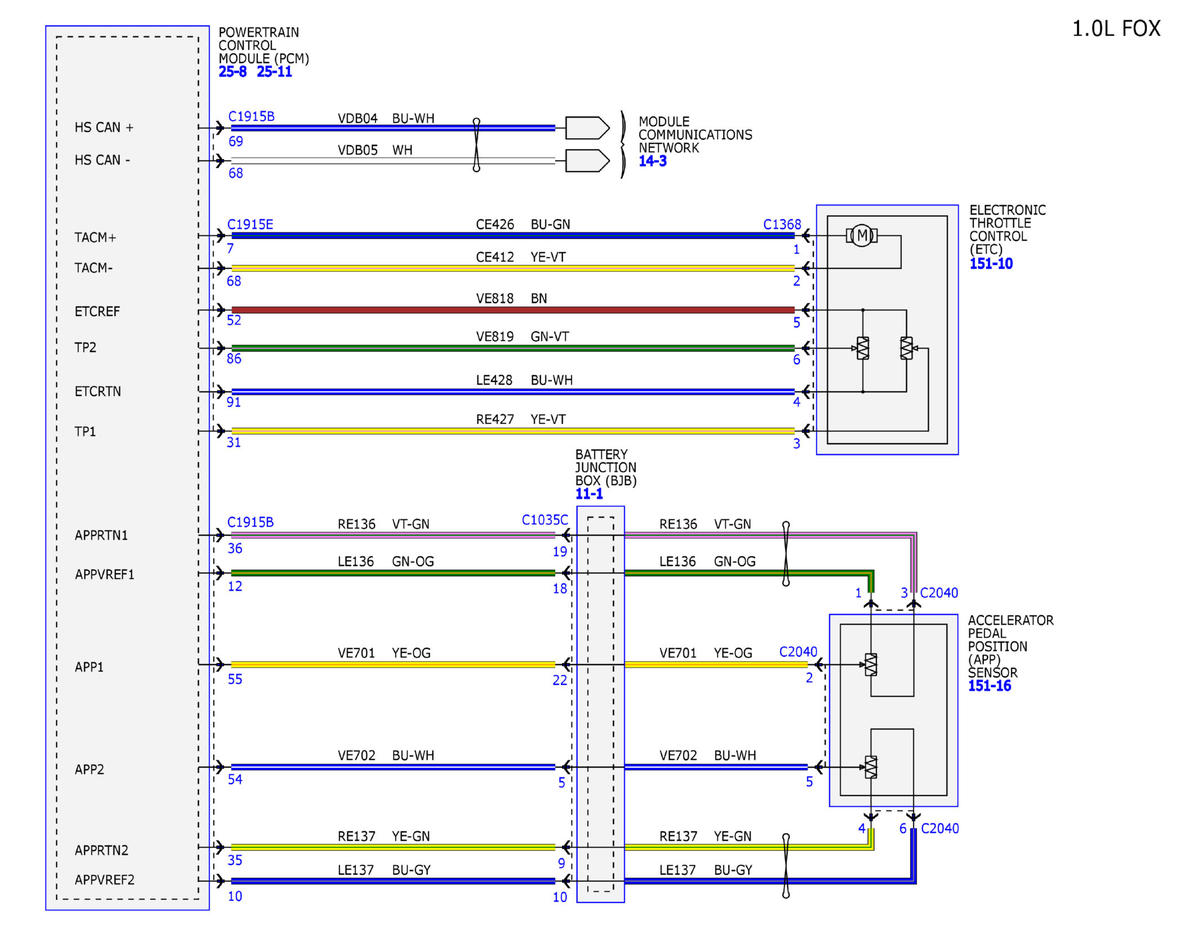Select the APPVREF2 signal name
The image size is (1200, 927).
click(105, 880)
